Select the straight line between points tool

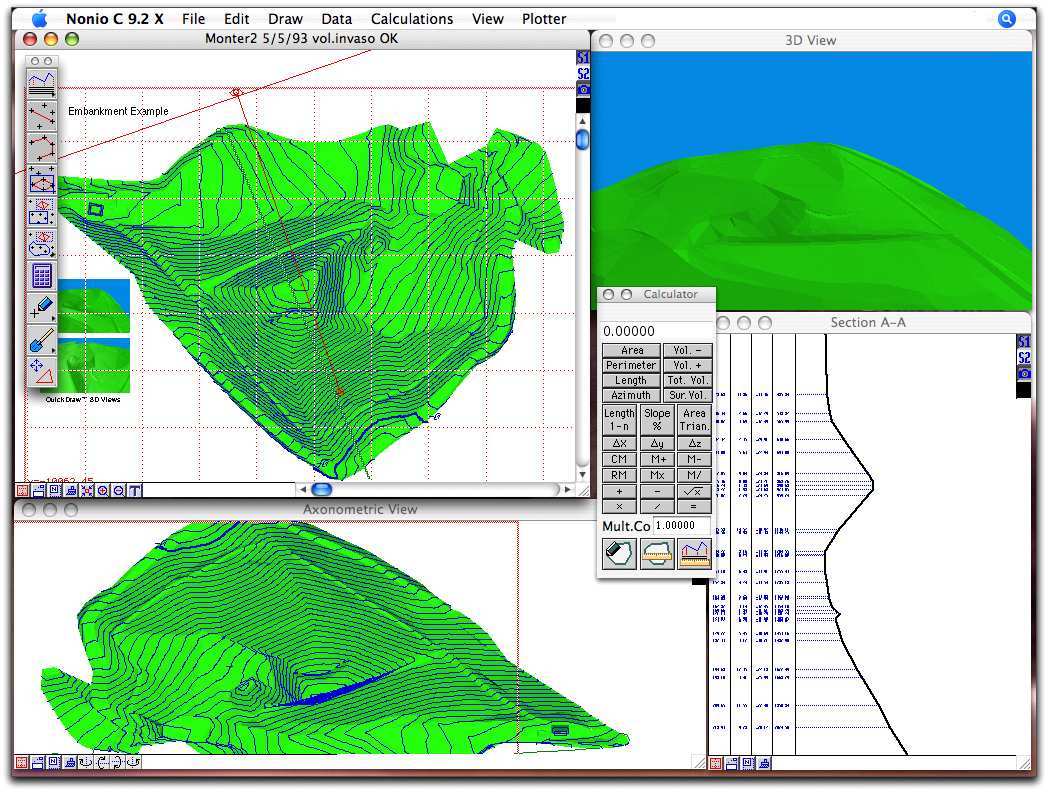41,116
